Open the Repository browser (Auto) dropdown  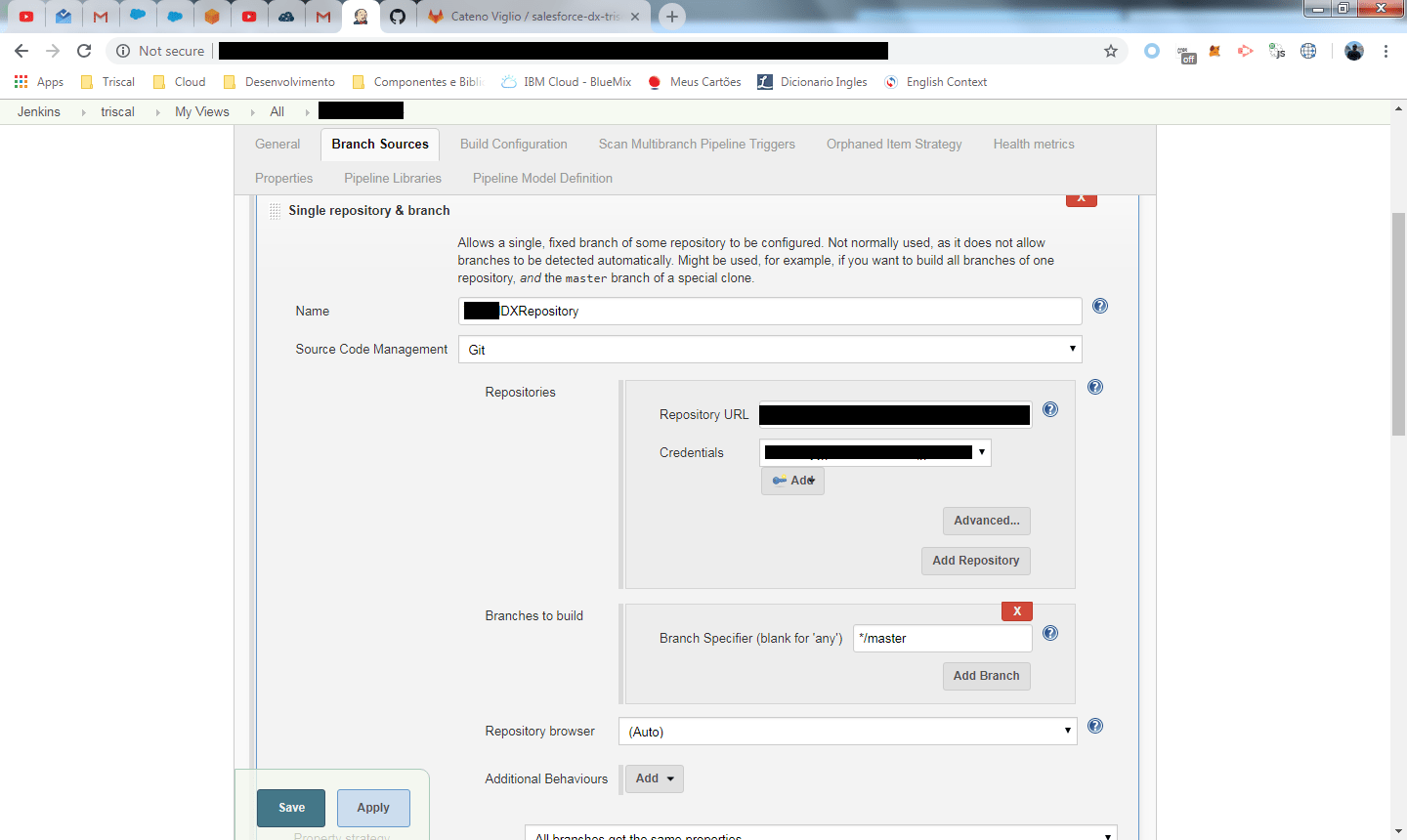tap(848, 732)
